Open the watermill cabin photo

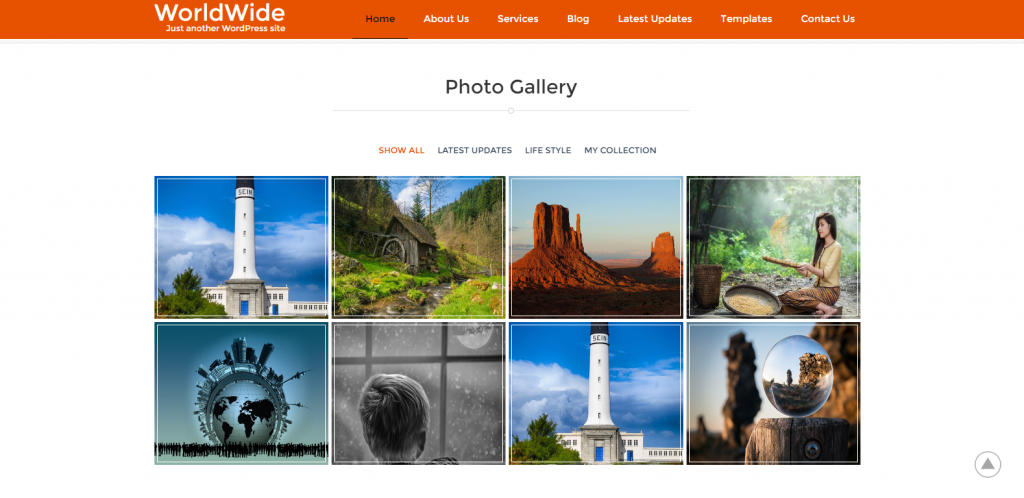(x=419, y=247)
